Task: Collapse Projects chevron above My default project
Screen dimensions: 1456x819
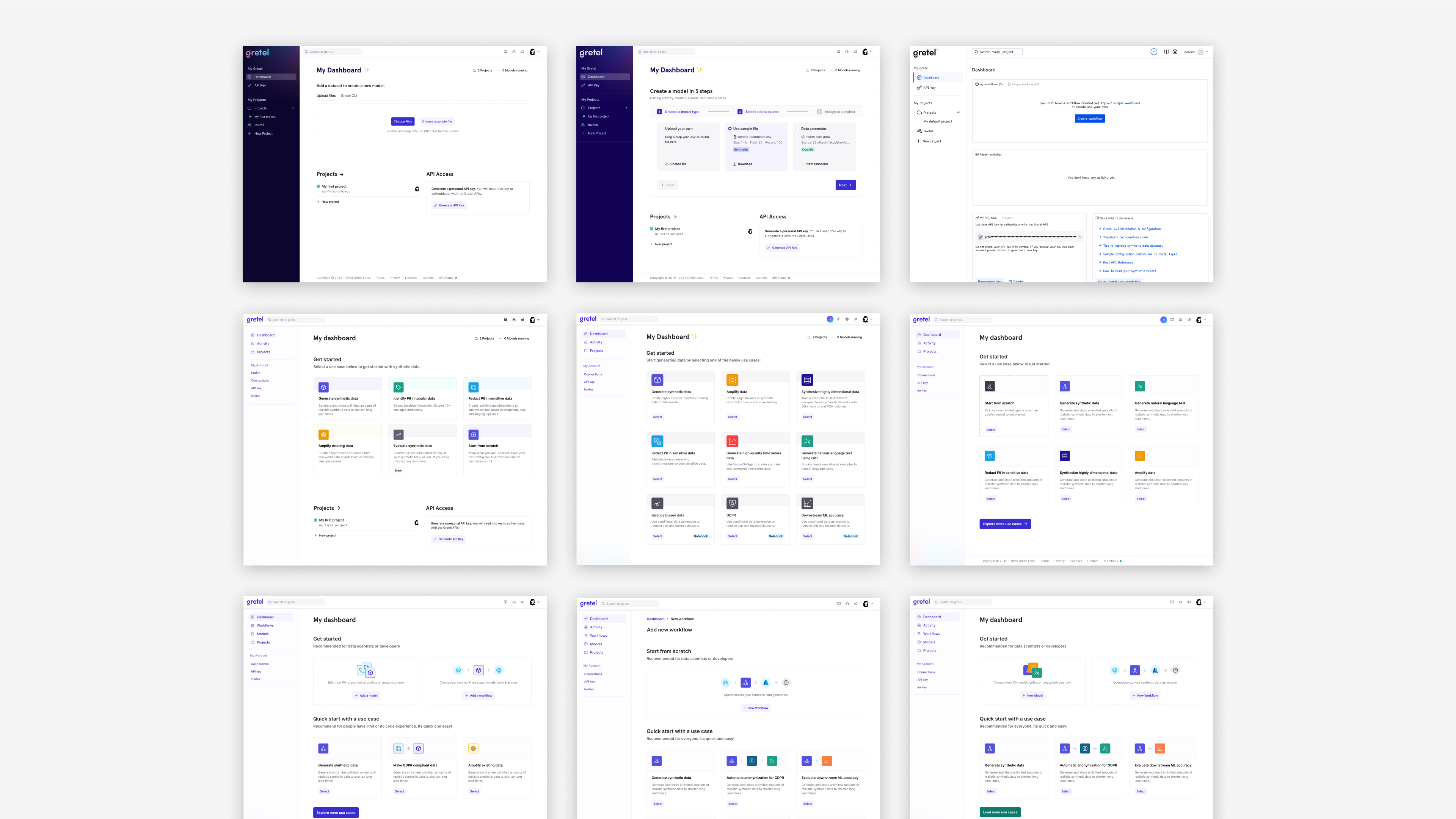Action: click(958, 113)
